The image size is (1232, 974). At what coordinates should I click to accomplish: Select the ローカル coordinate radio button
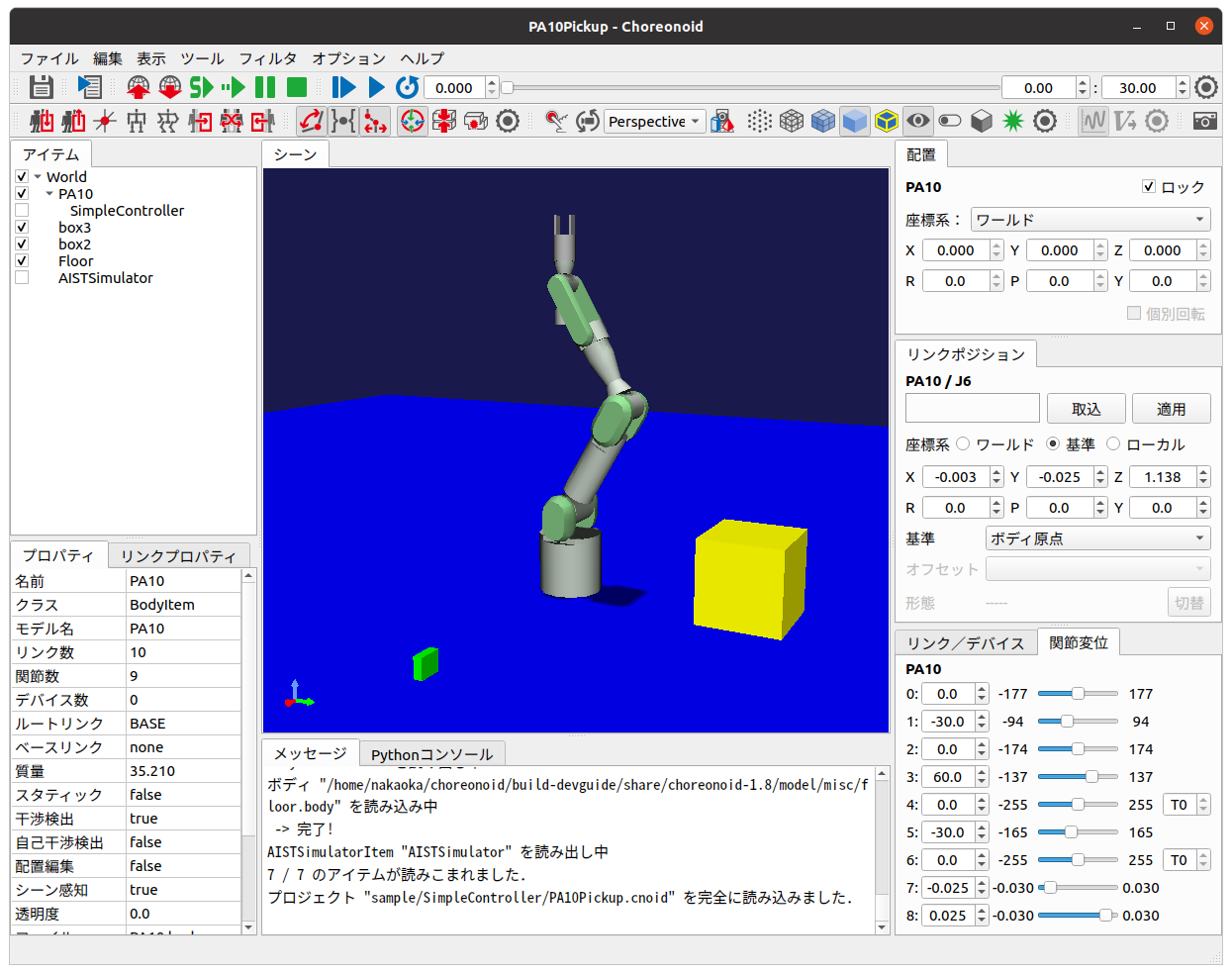(1113, 444)
